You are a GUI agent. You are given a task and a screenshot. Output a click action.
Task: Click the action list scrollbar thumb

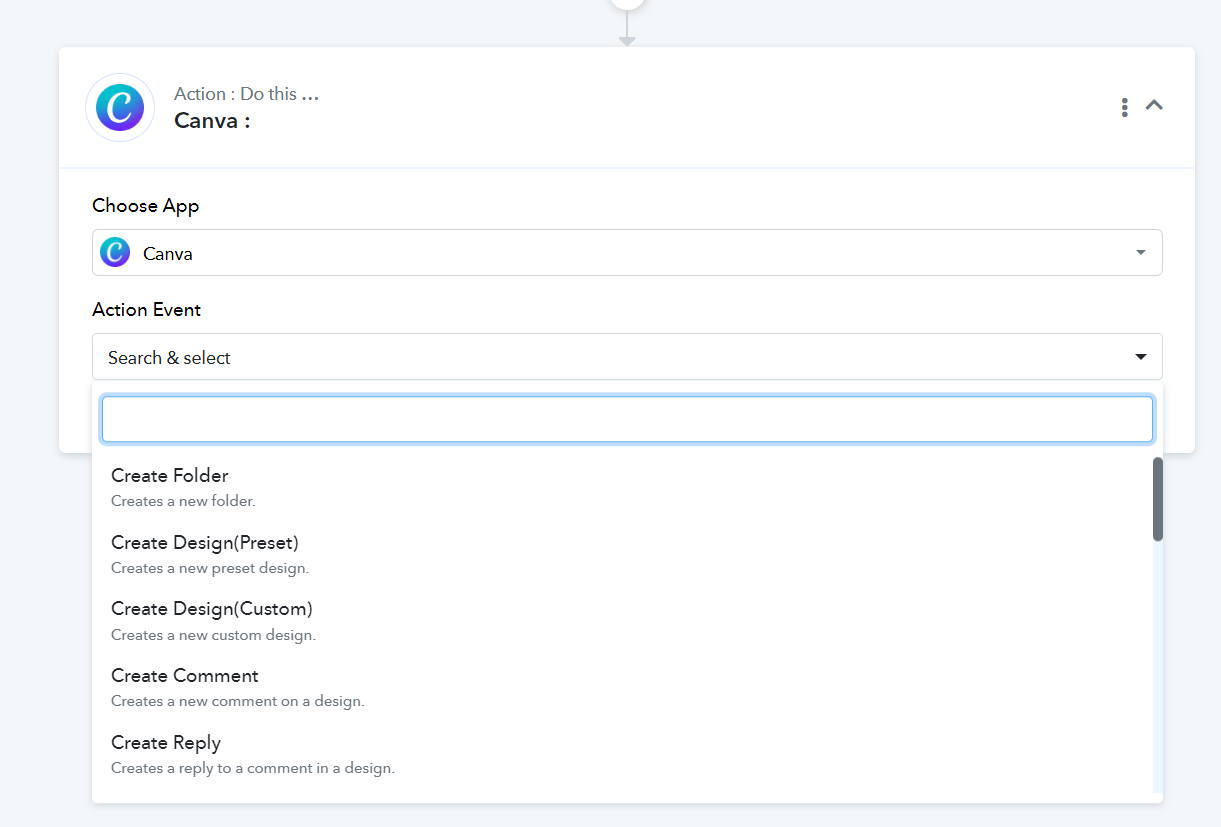point(1158,499)
